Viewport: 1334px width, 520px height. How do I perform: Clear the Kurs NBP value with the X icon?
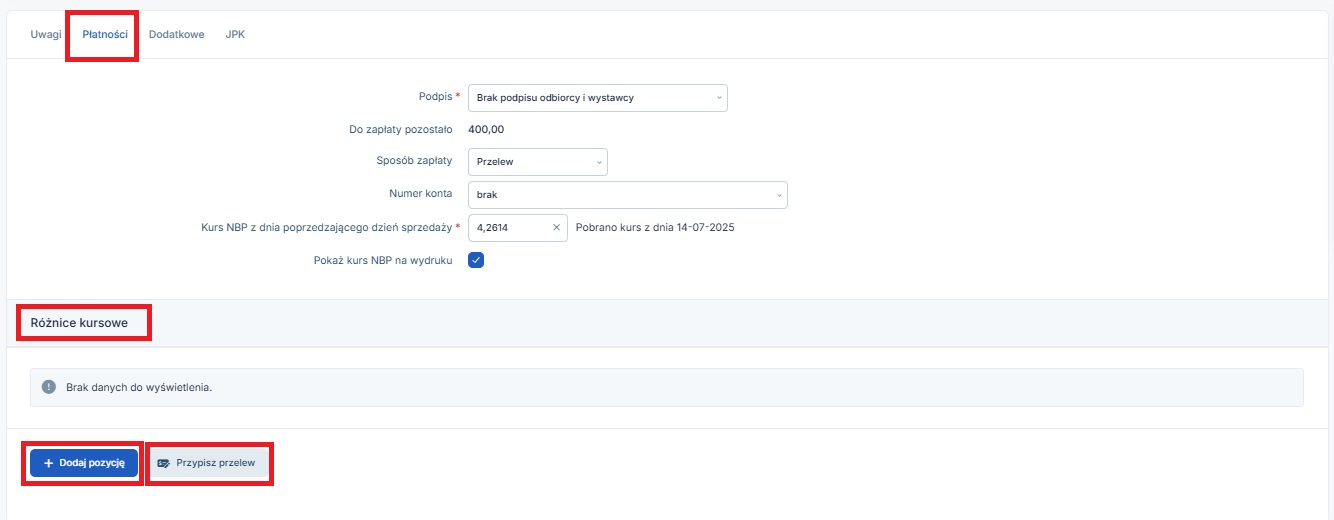[557, 228]
